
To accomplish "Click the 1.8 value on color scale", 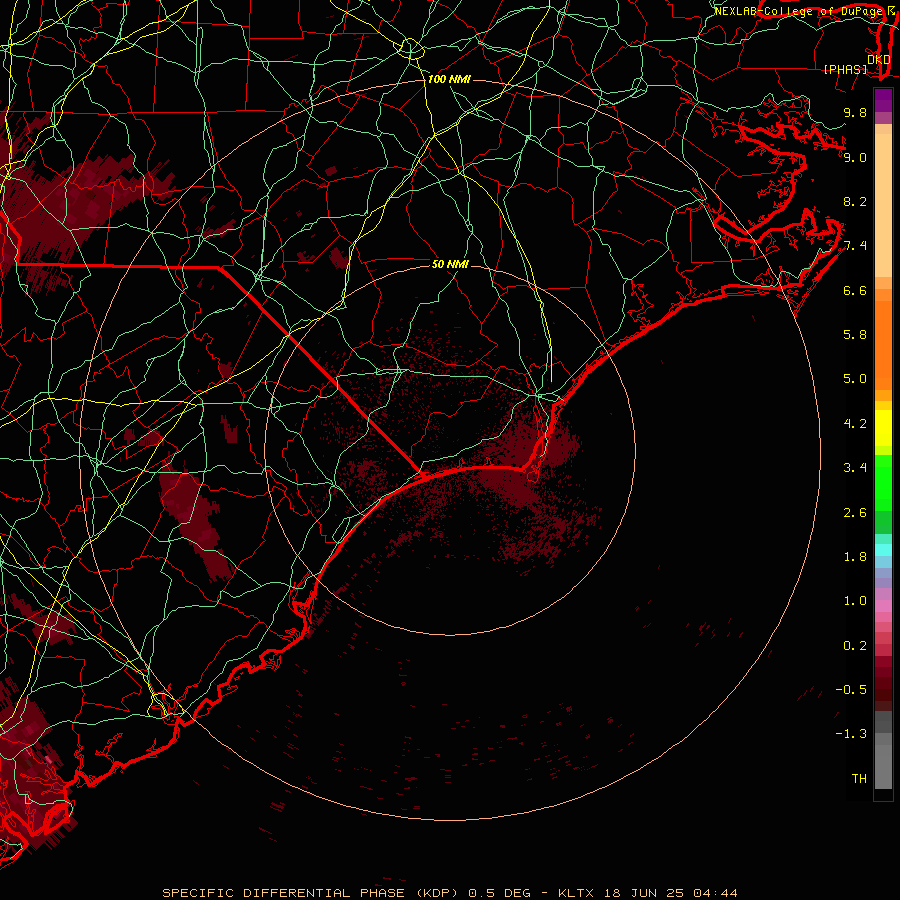I will (855, 557).
